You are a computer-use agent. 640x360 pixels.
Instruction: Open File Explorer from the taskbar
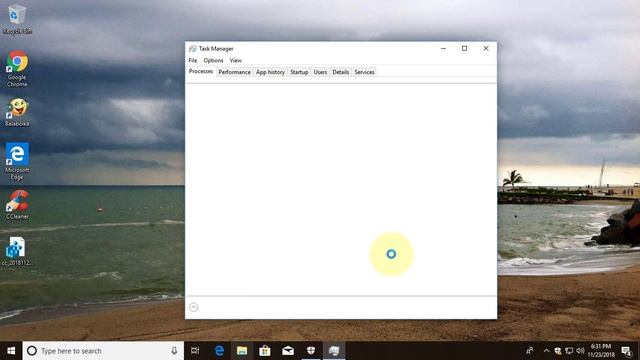point(242,351)
